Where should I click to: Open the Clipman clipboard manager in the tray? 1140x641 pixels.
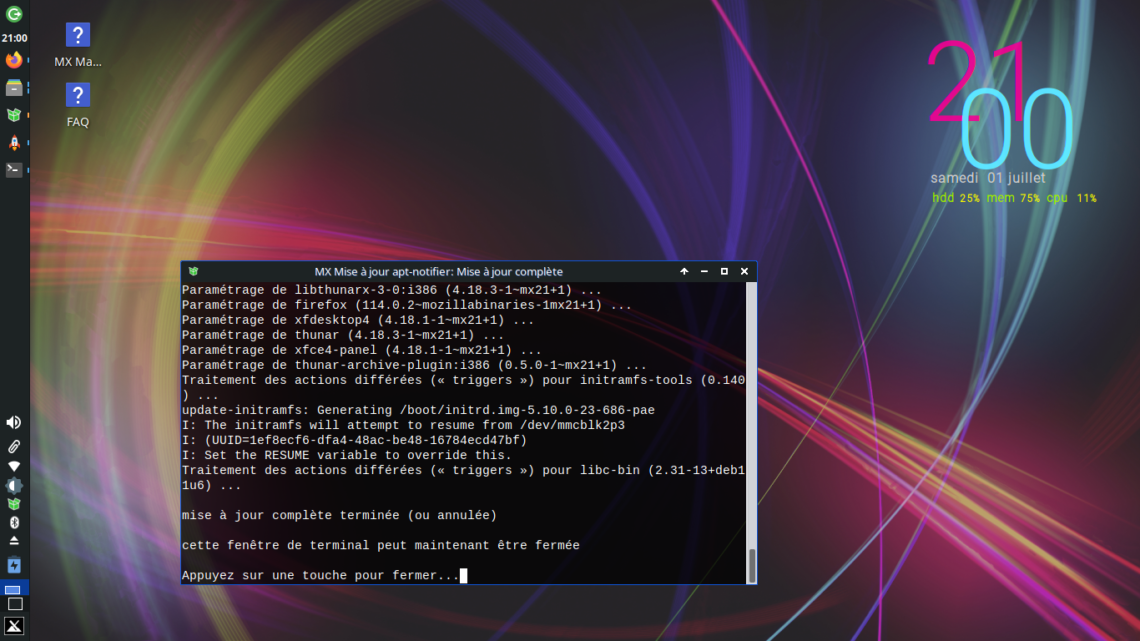point(12,447)
